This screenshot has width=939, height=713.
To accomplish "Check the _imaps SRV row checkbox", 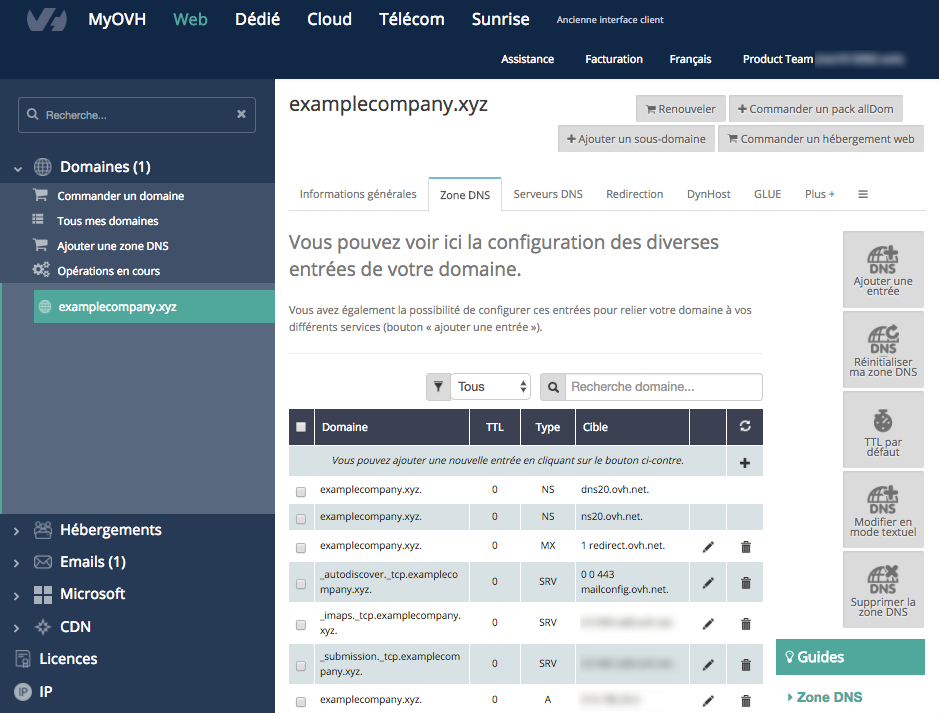I will 301,624.
